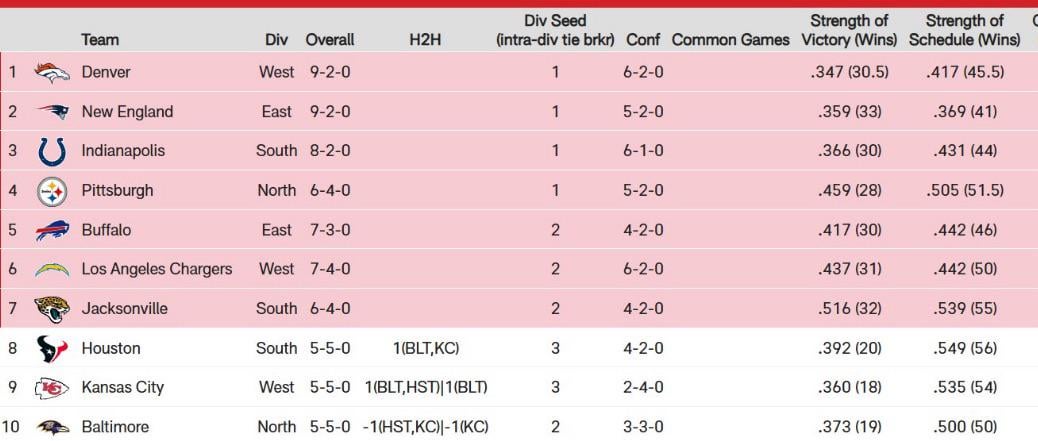Click the Div Seed column header
The width and height of the screenshot is (1038, 441).
[555, 30]
